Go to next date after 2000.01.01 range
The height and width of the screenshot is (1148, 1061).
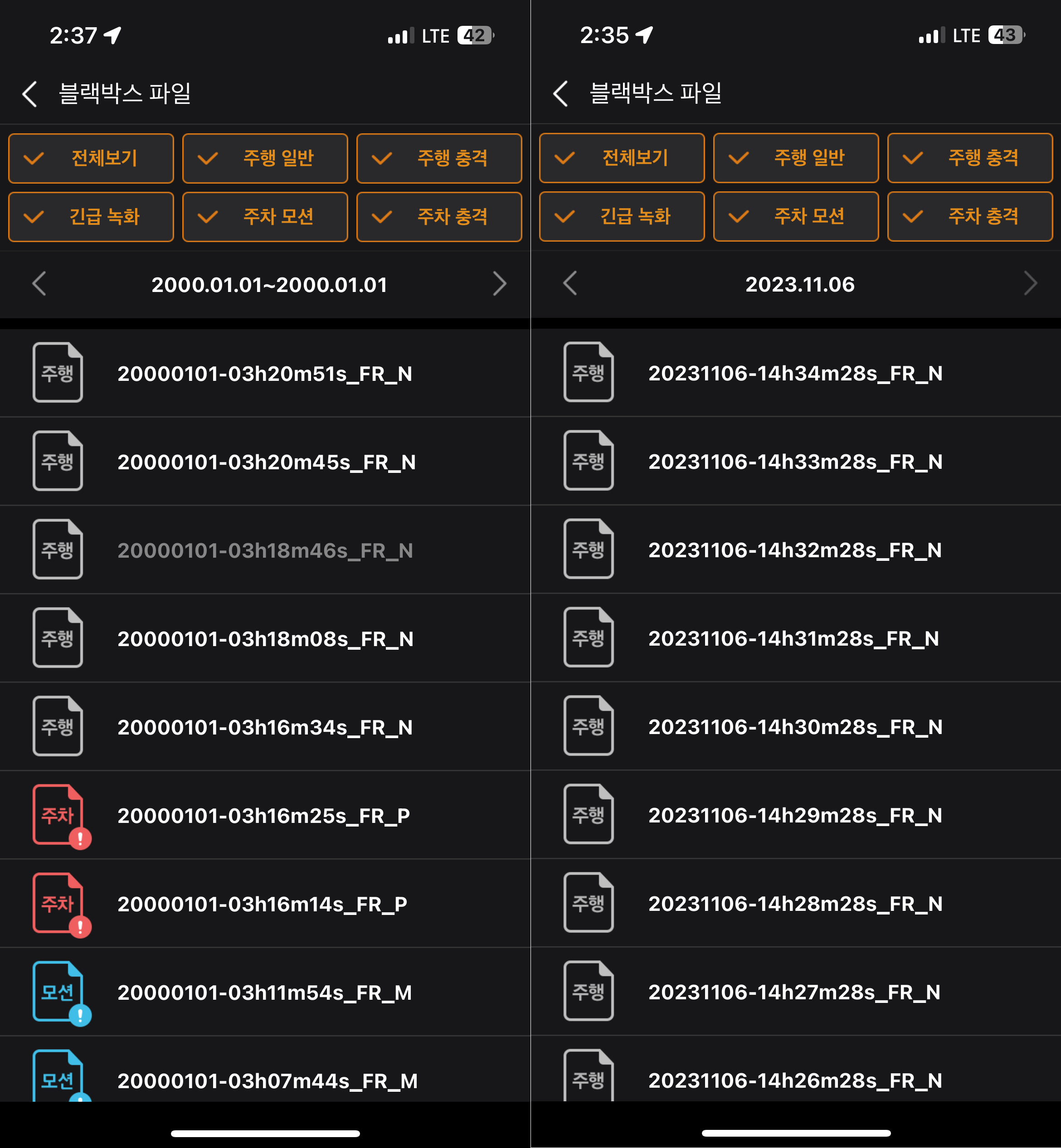click(x=500, y=283)
